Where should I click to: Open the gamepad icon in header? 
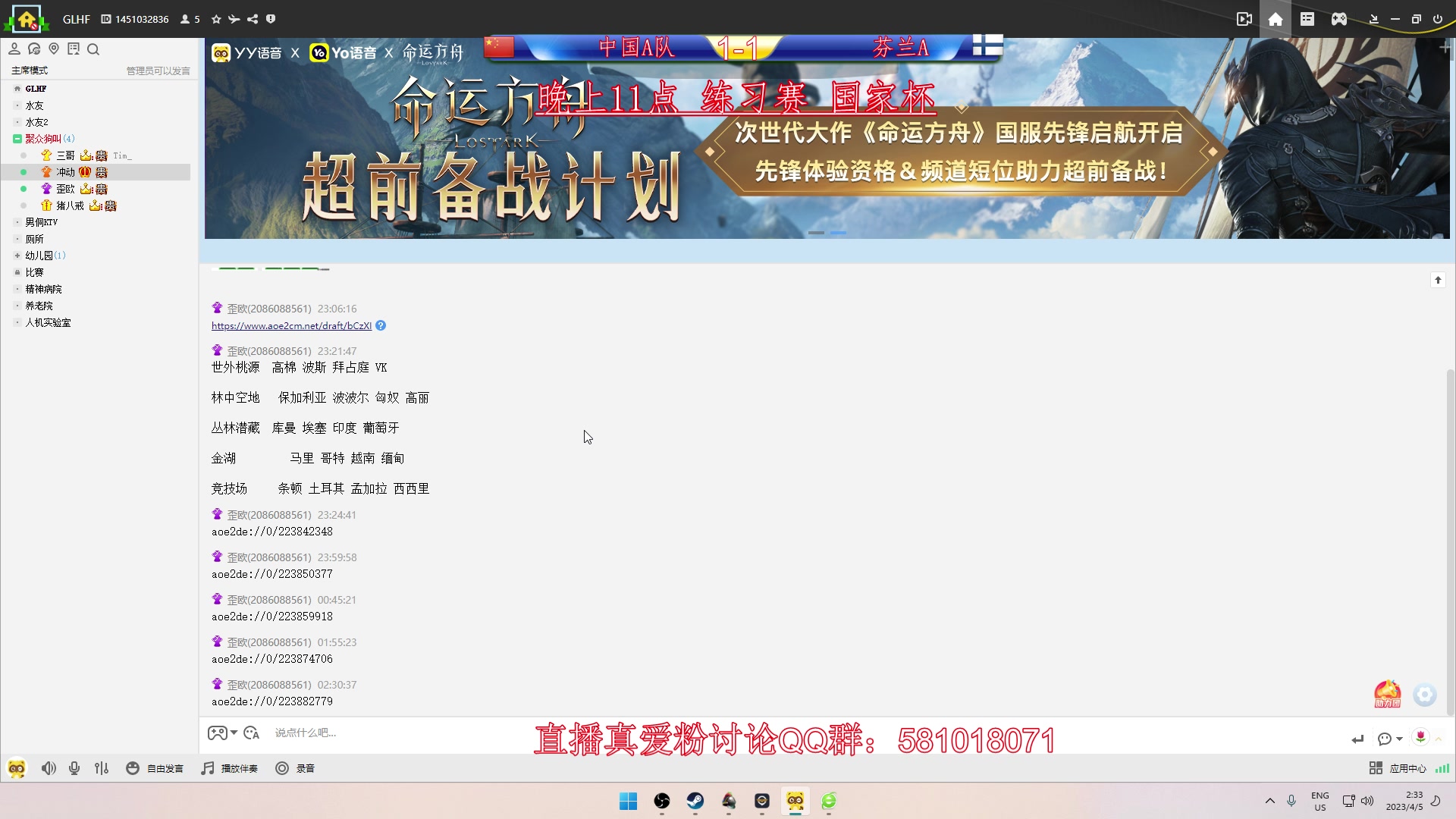1339,19
